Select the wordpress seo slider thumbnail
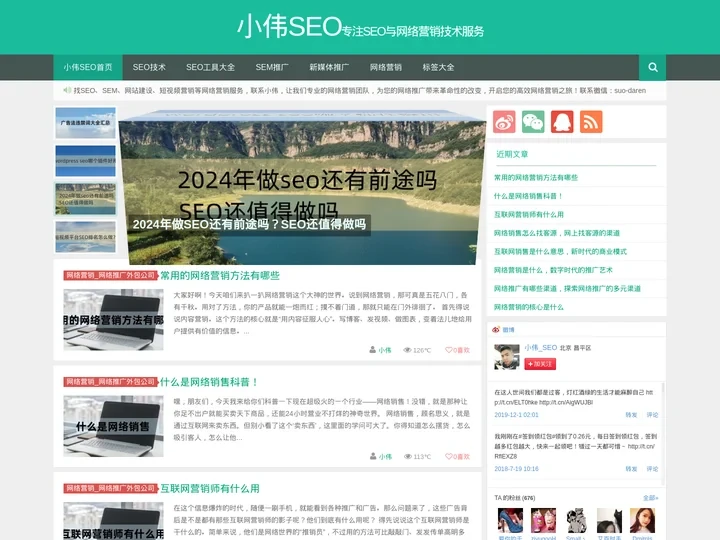 (x=85, y=161)
